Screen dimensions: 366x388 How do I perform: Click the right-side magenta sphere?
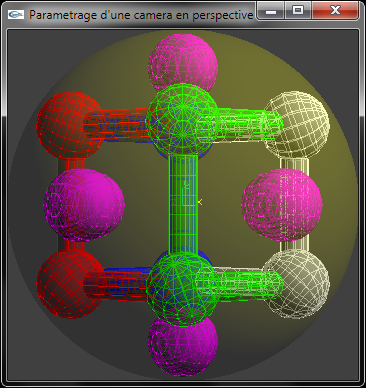pos(282,204)
